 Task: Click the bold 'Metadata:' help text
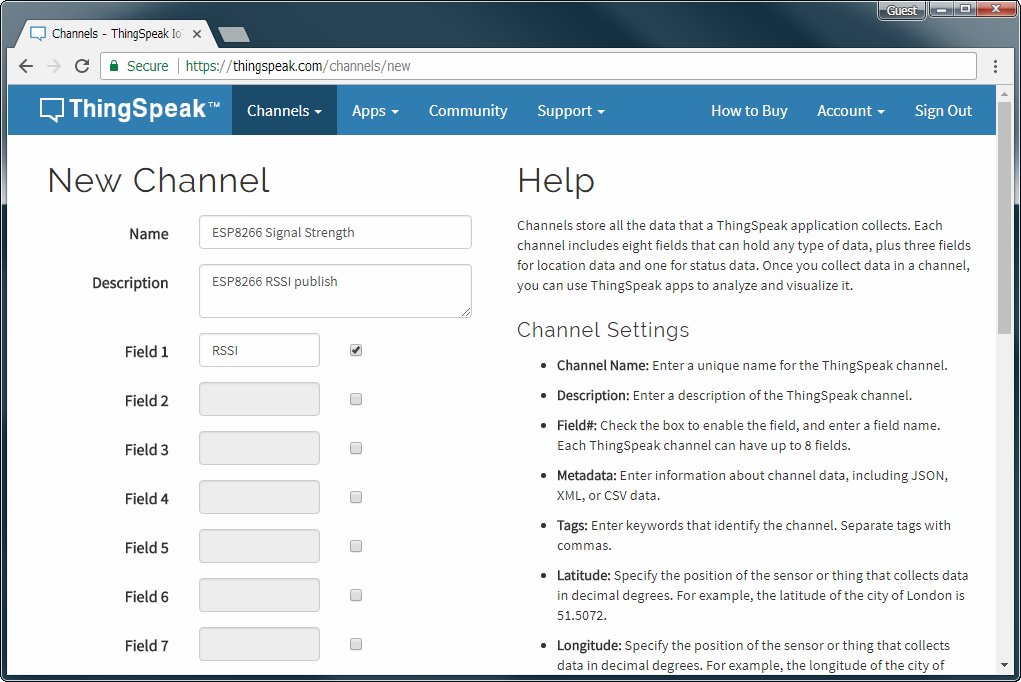point(587,476)
